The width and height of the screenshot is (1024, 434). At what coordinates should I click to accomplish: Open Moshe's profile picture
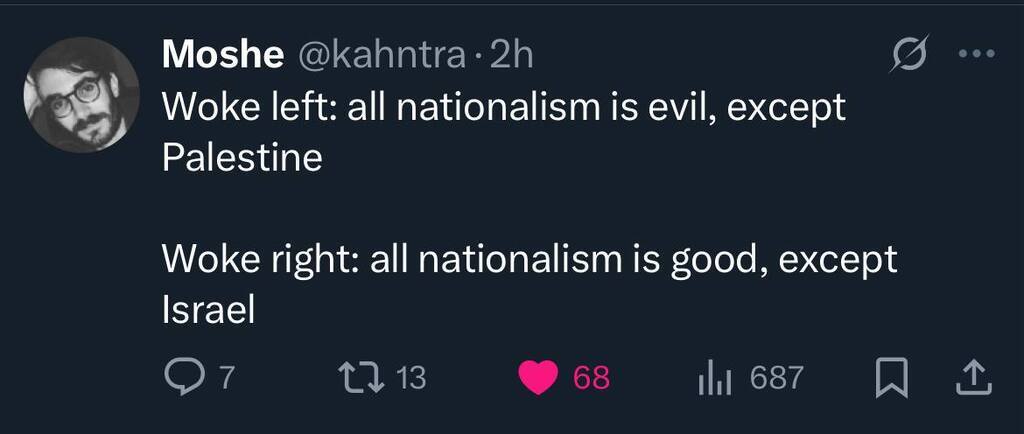(80, 95)
